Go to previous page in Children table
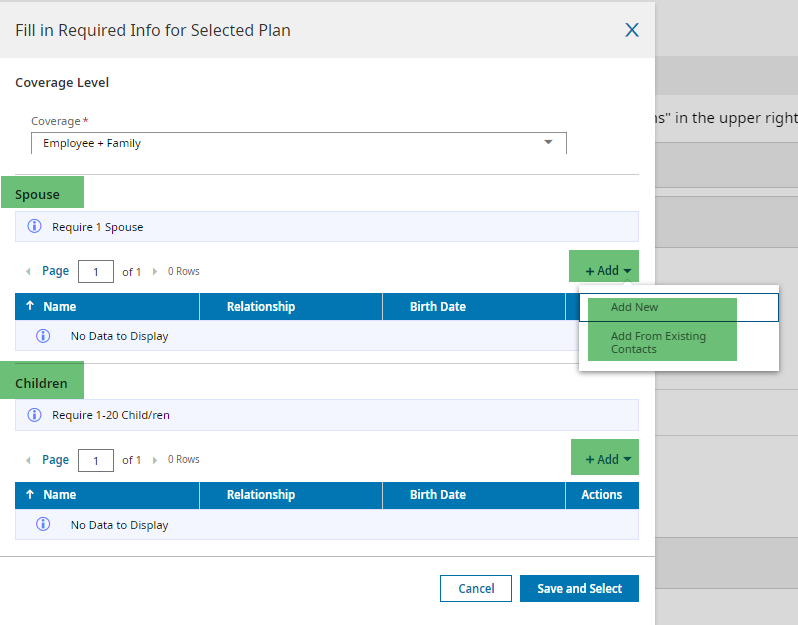The height and width of the screenshot is (625, 798). click(28, 460)
